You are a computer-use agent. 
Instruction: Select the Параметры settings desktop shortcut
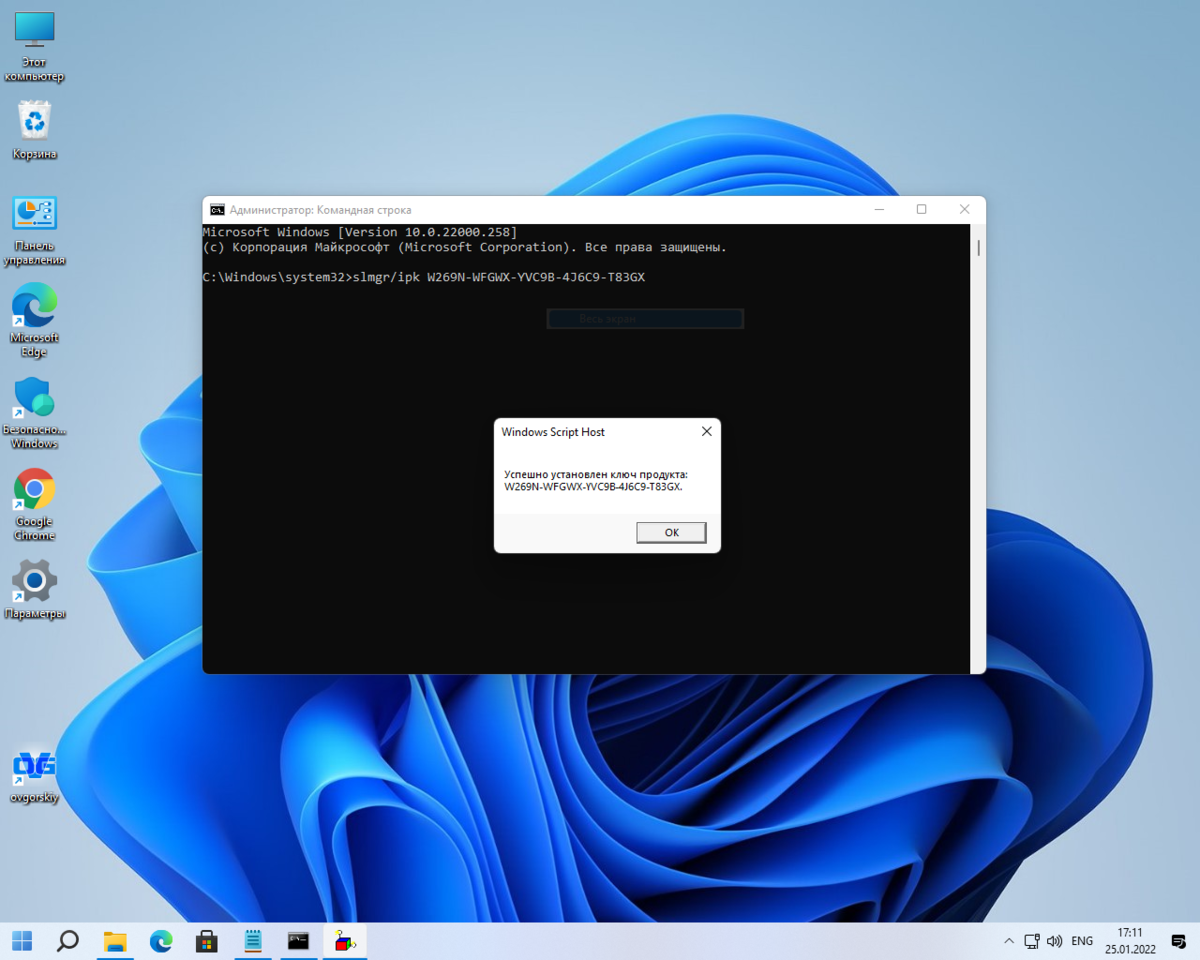click(x=34, y=590)
